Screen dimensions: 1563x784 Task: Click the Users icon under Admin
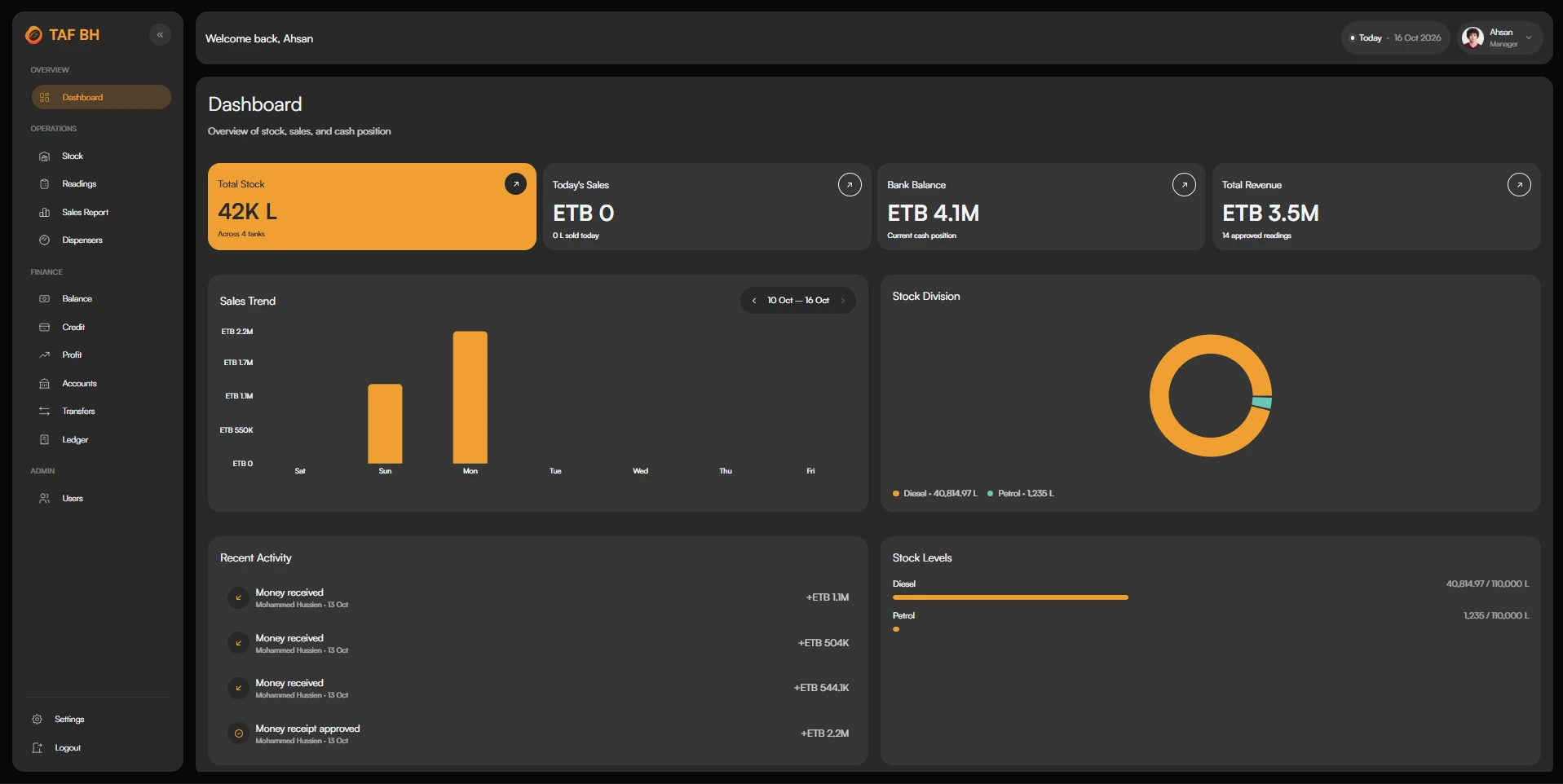pos(45,499)
